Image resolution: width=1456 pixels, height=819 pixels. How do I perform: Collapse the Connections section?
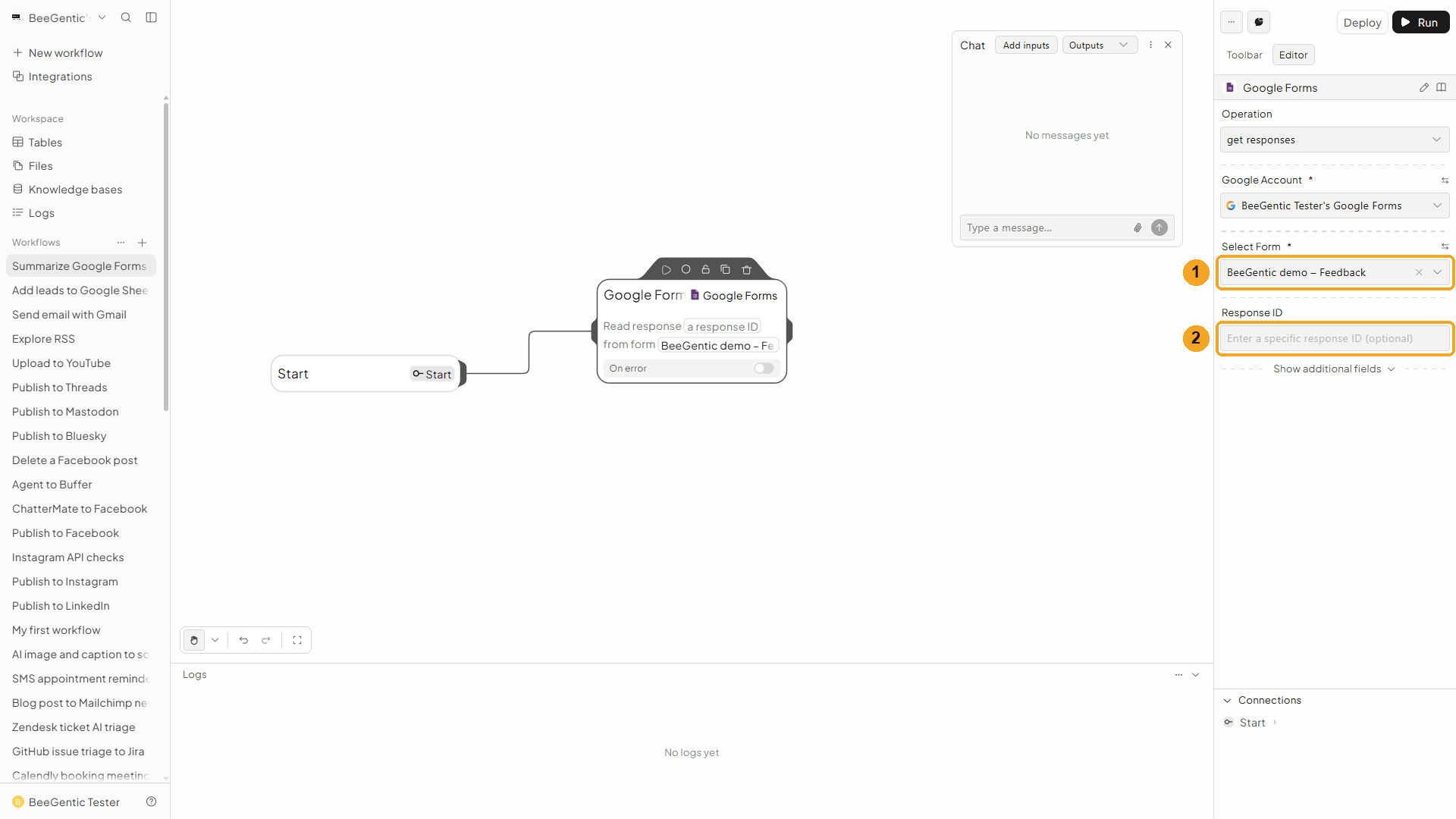pyautogui.click(x=1227, y=701)
